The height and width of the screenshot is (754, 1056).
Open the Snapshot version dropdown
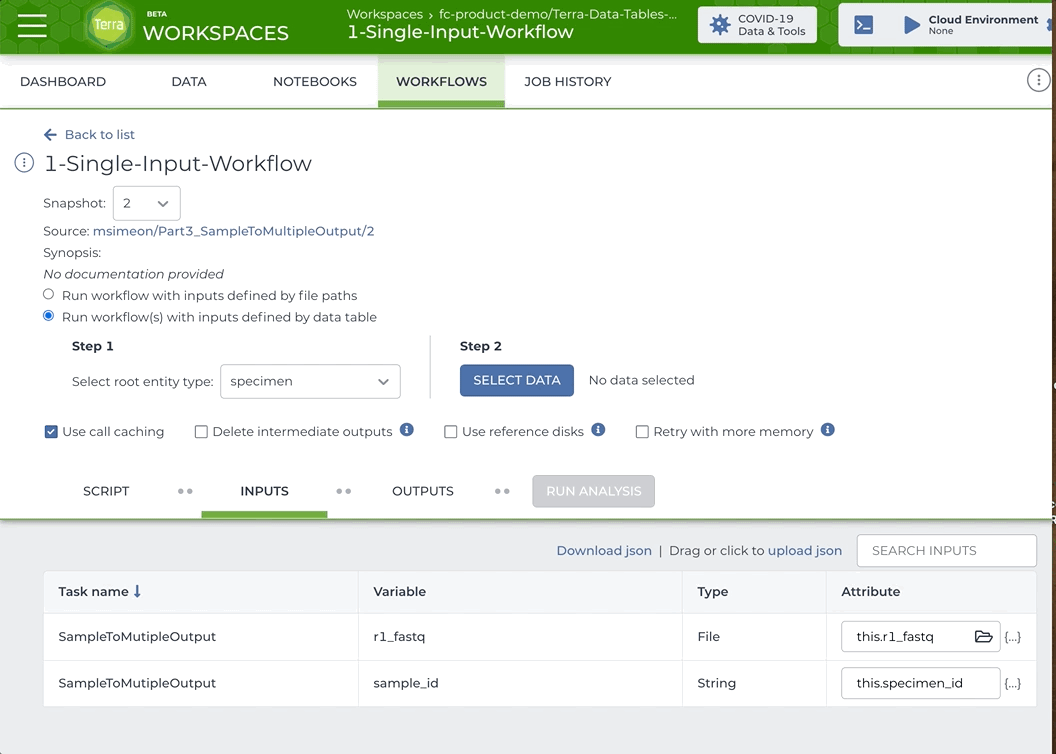coord(146,203)
